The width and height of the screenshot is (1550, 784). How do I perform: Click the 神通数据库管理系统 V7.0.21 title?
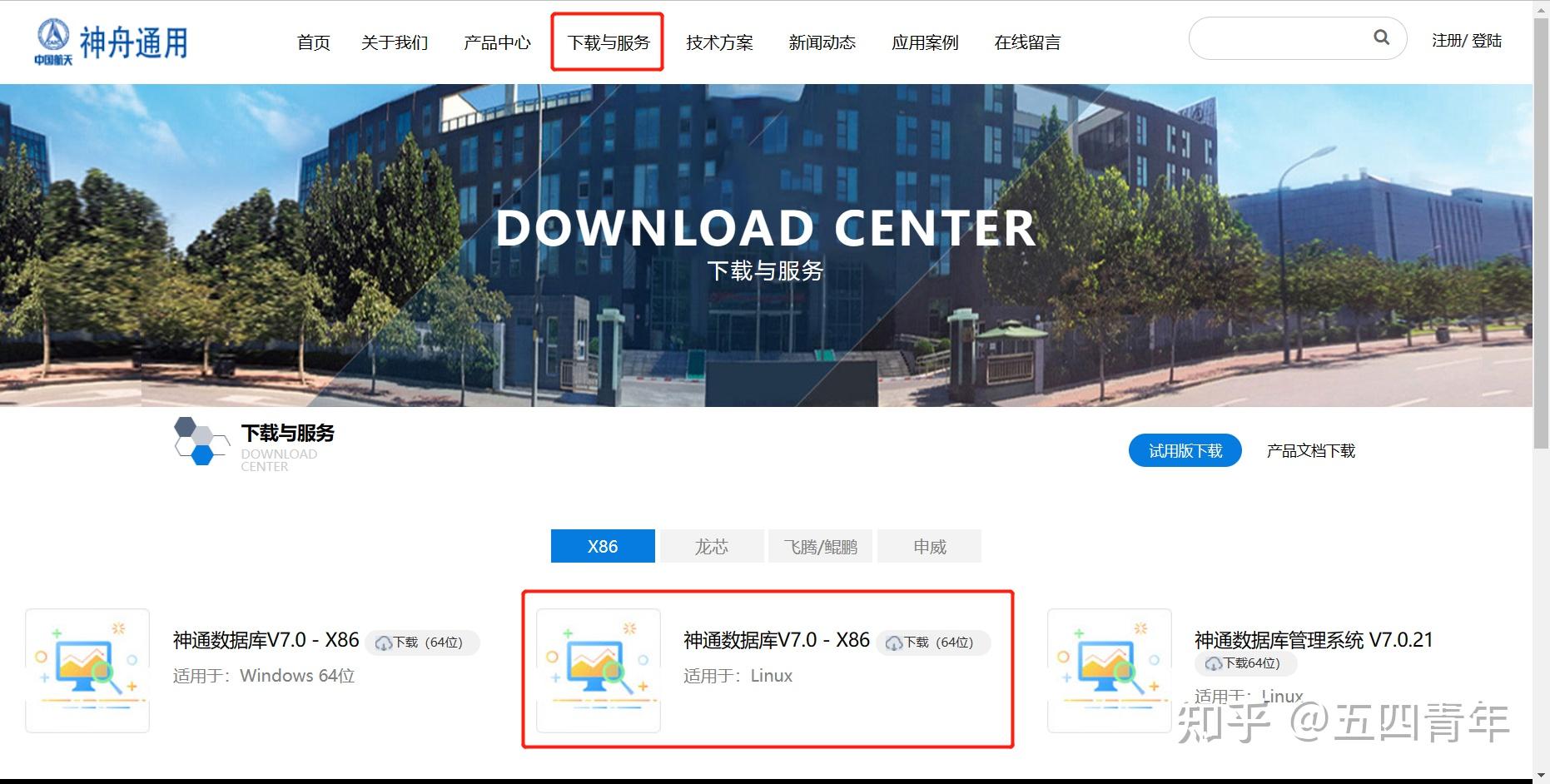[x=1314, y=640]
